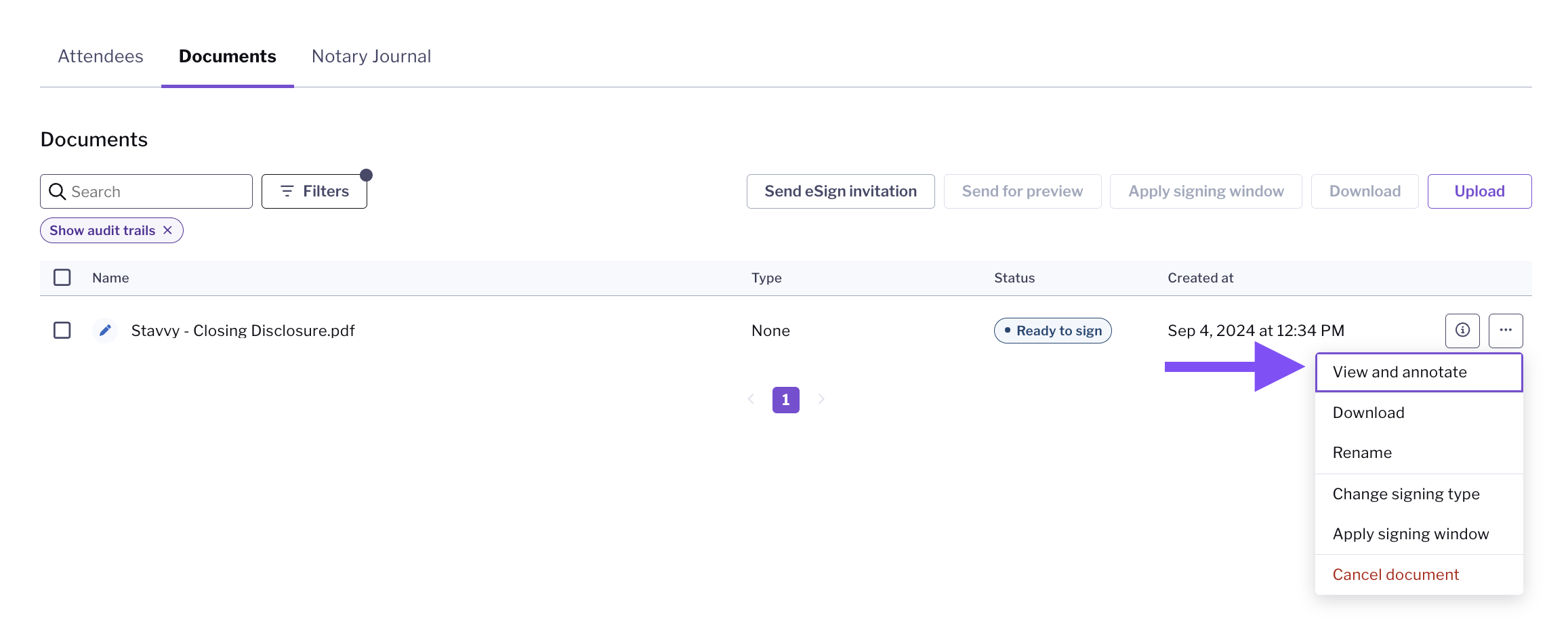Select Change signing type option
This screenshot has height=626, width=1568.
click(x=1419, y=494)
